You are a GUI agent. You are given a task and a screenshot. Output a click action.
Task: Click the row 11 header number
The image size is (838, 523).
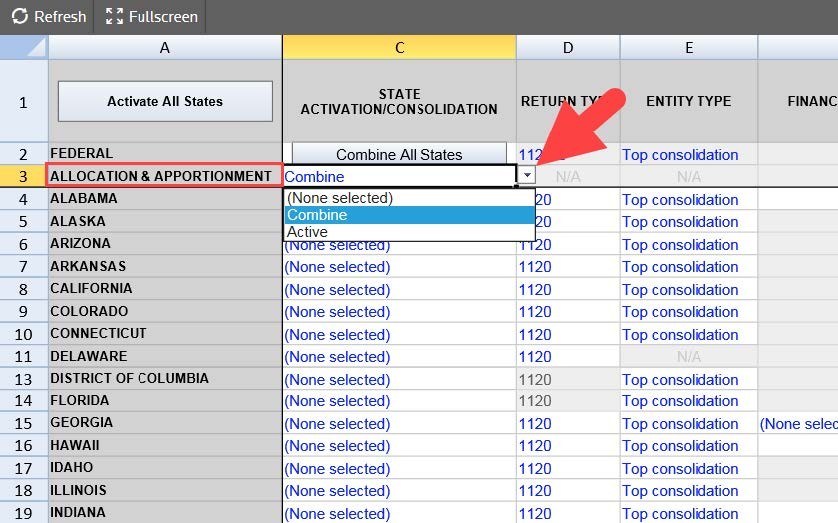pyautogui.click(x=24, y=357)
